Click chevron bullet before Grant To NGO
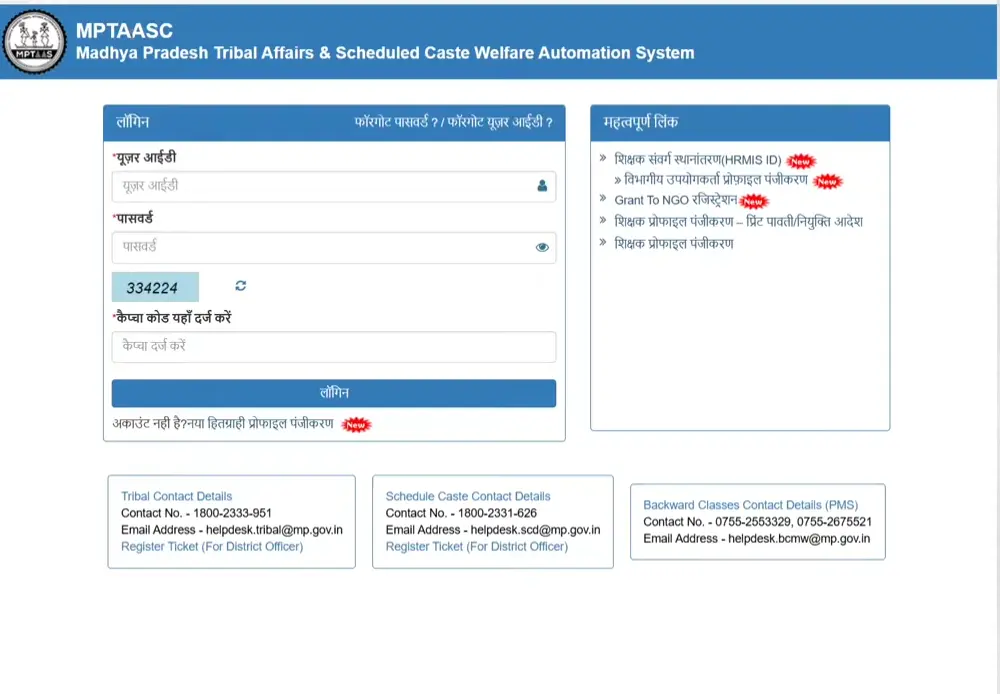1000x694 pixels. (603, 198)
